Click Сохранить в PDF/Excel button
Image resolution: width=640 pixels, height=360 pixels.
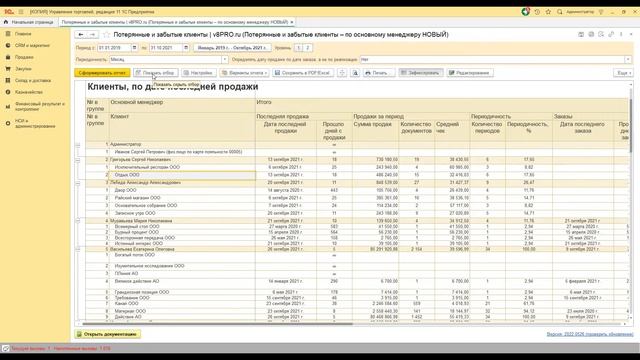coord(302,73)
